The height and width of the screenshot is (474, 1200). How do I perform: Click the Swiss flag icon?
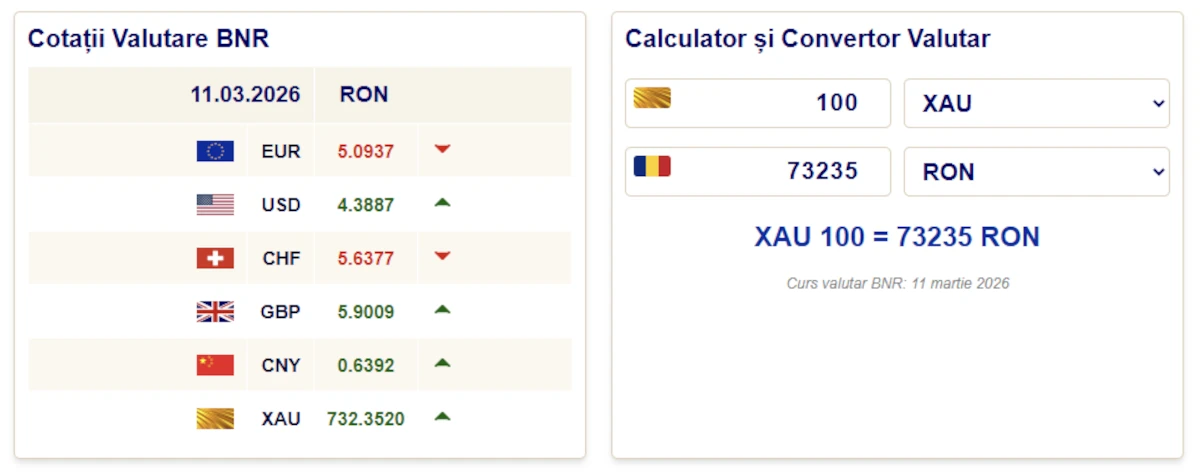(x=215, y=258)
